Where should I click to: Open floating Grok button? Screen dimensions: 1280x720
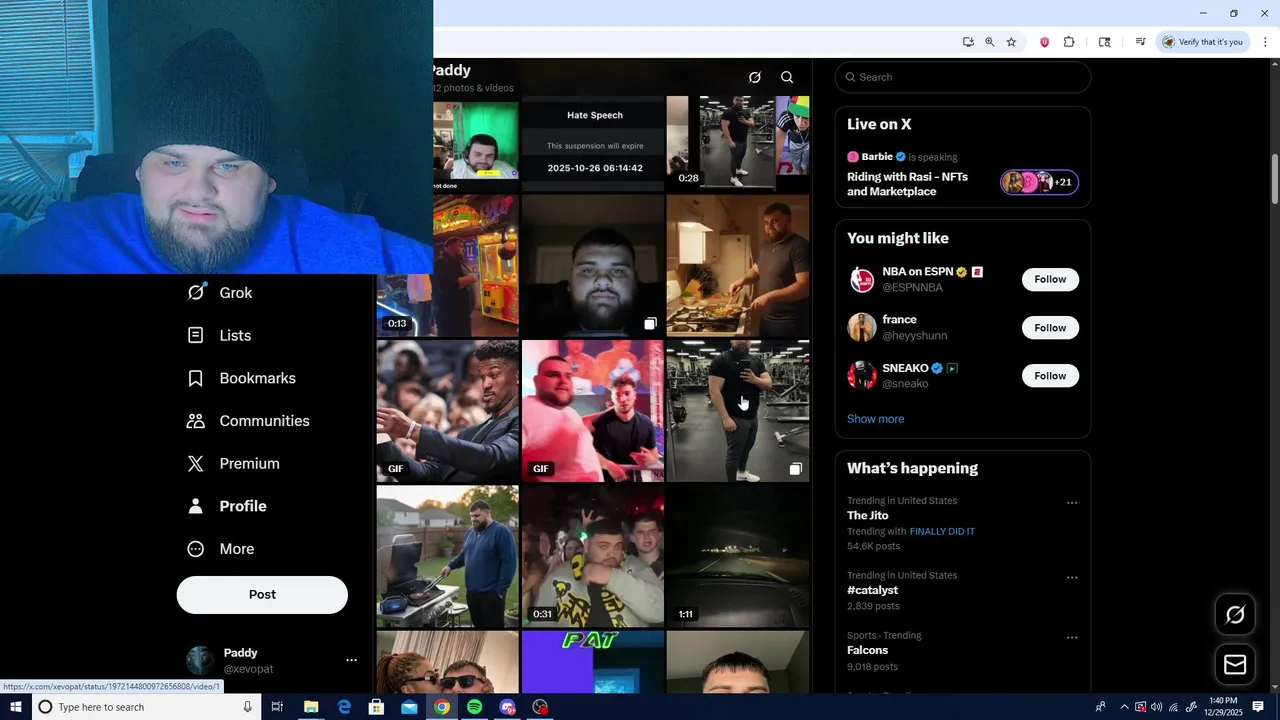(x=1235, y=615)
